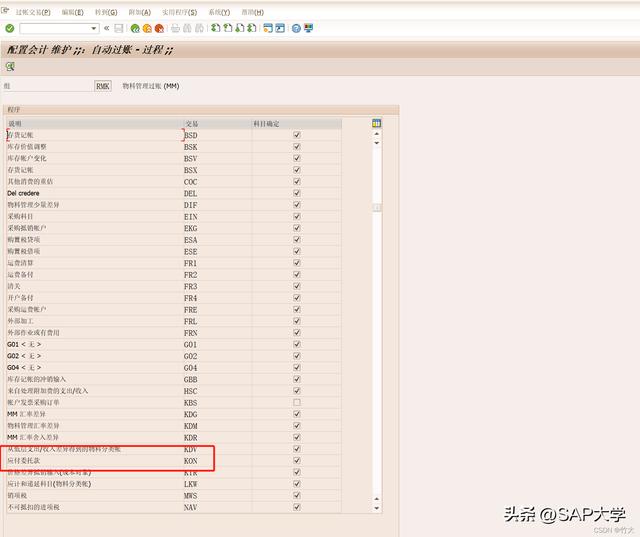Open the 系统(Y) menu
The width and height of the screenshot is (640, 537).
tap(219, 12)
